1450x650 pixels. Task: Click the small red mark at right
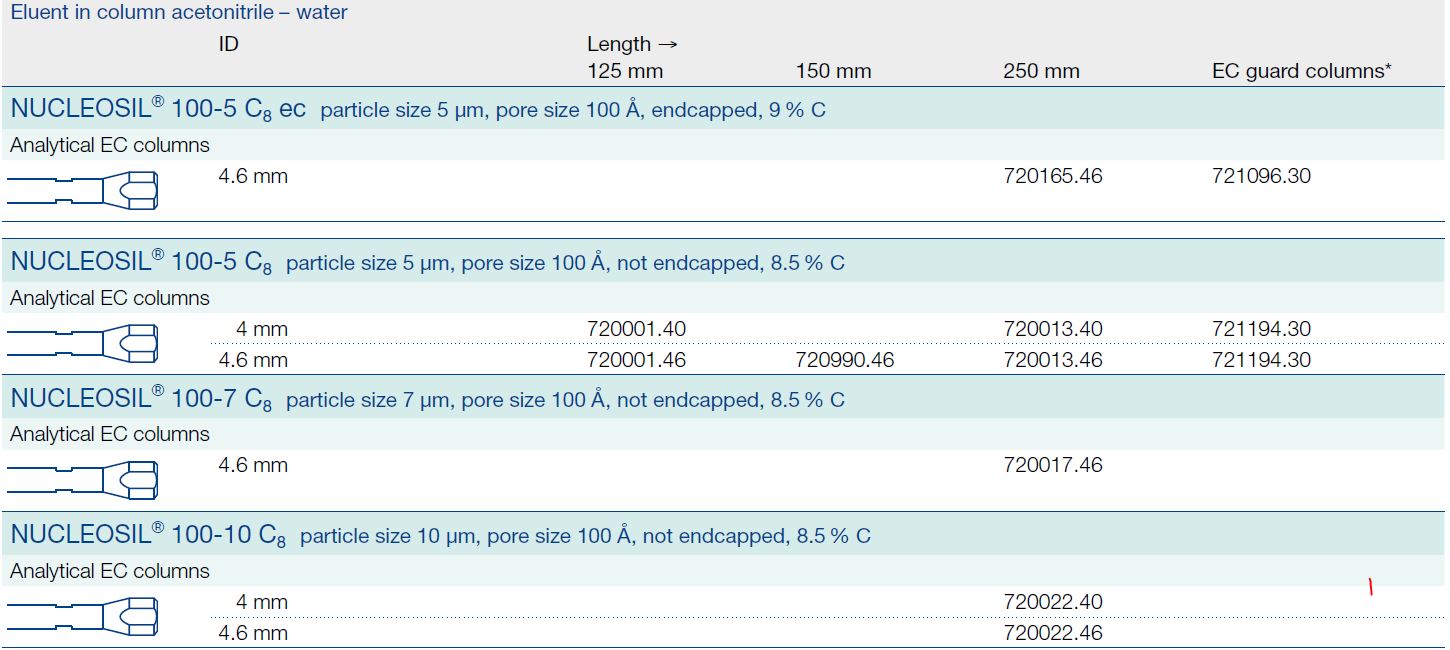1370,588
